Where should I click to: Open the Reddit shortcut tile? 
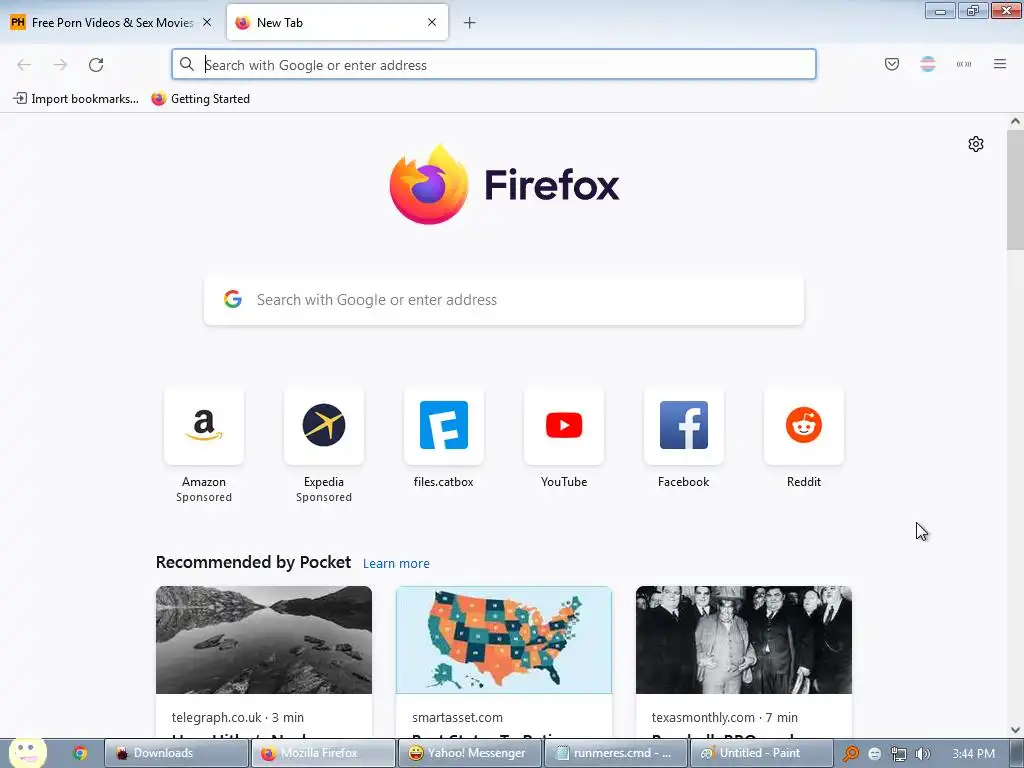pos(804,426)
